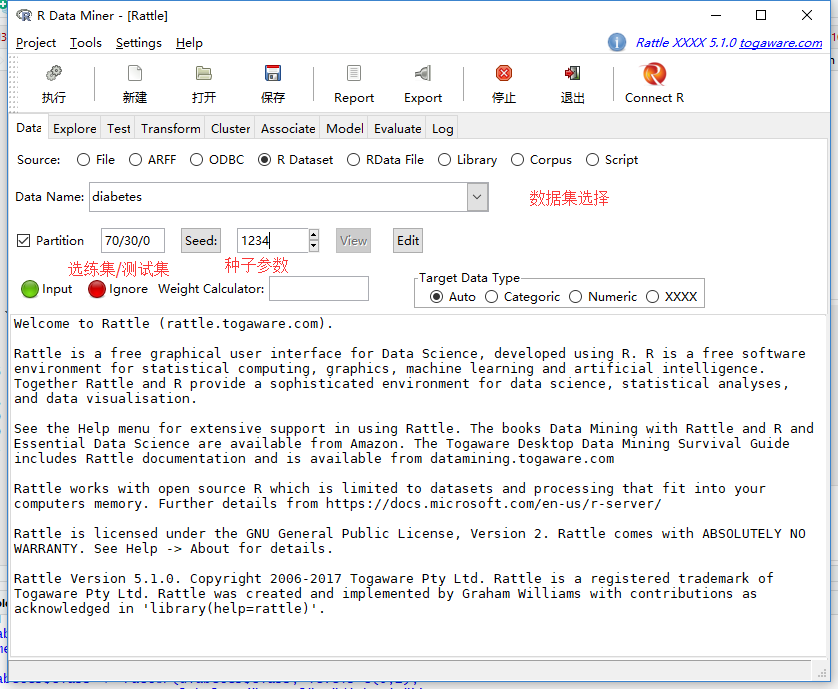Click the toolbar drag handle dots

14,82
